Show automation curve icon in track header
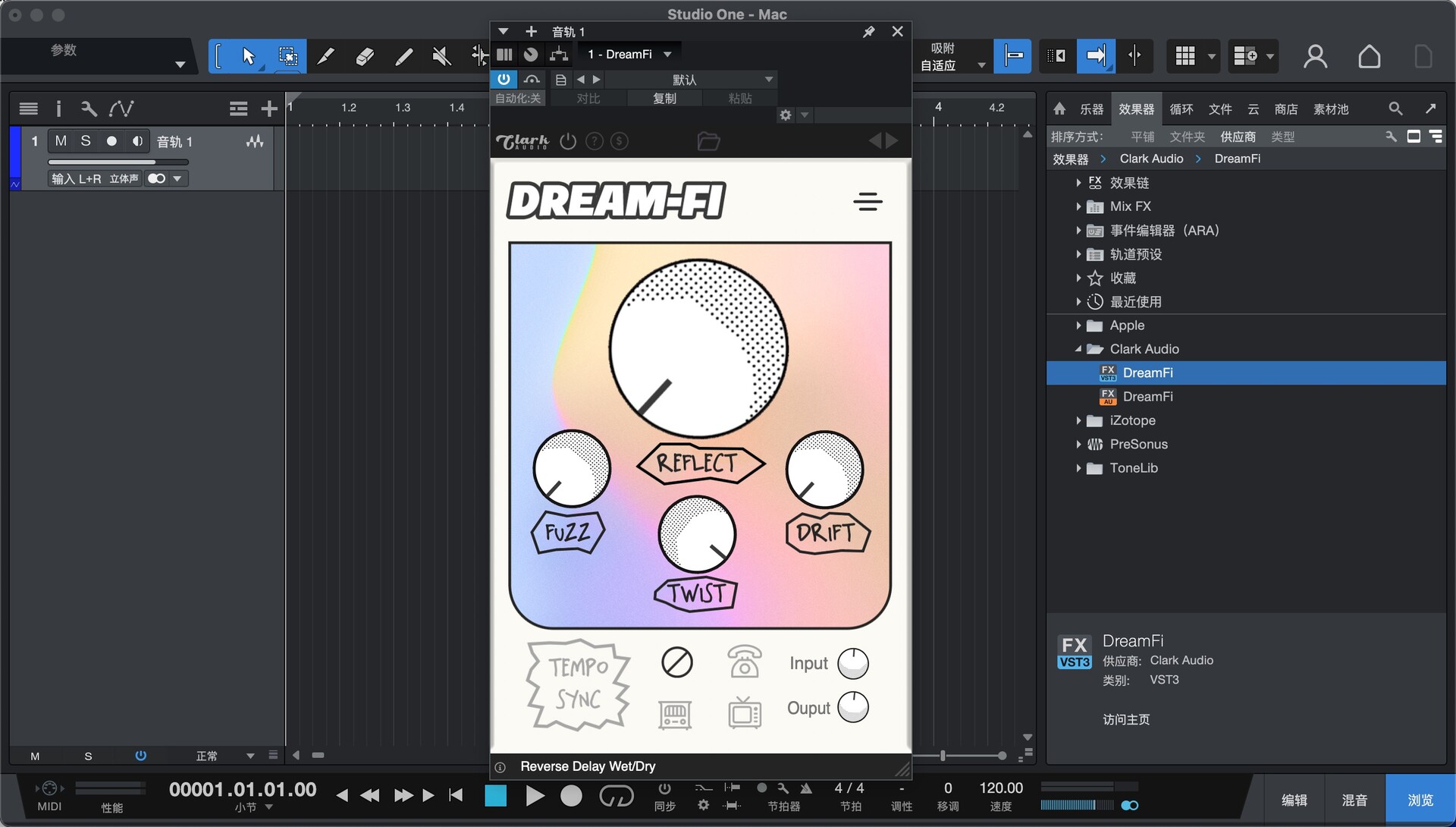The height and width of the screenshot is (827, 1456). click(121, 109)
